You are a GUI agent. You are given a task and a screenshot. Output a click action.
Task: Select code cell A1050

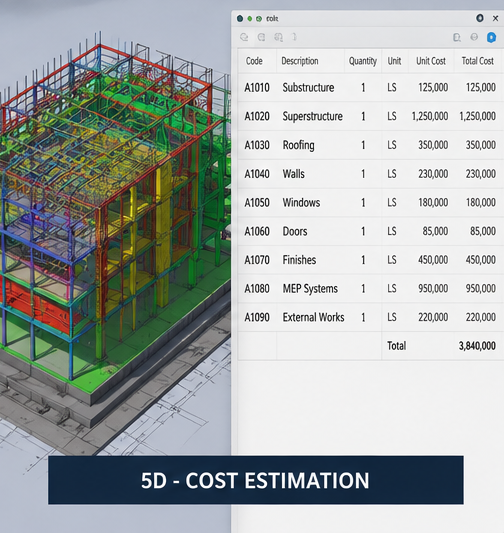pos(257,203)
